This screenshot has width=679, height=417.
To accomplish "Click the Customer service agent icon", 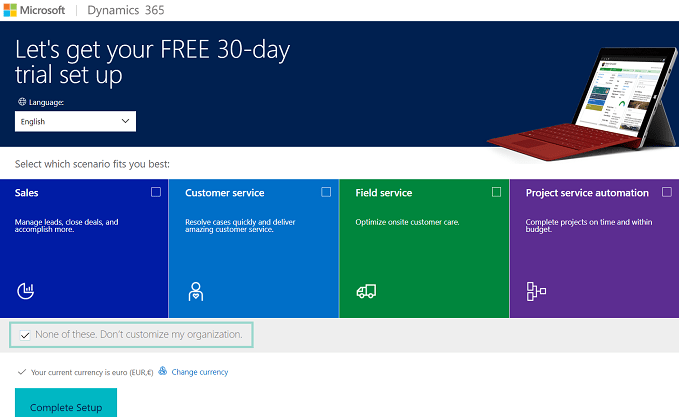I will tap(196, 291).
